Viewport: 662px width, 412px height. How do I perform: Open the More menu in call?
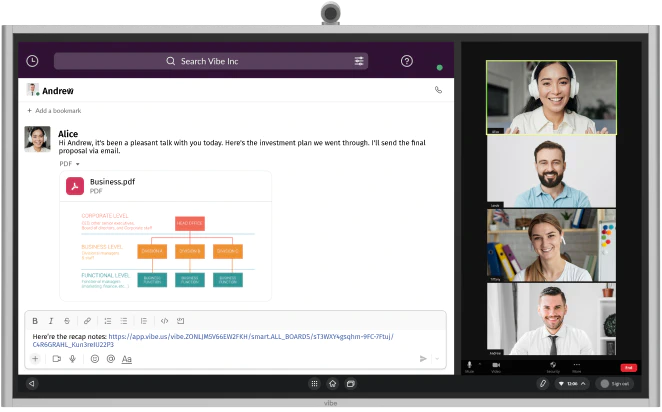tap(576, 365)
